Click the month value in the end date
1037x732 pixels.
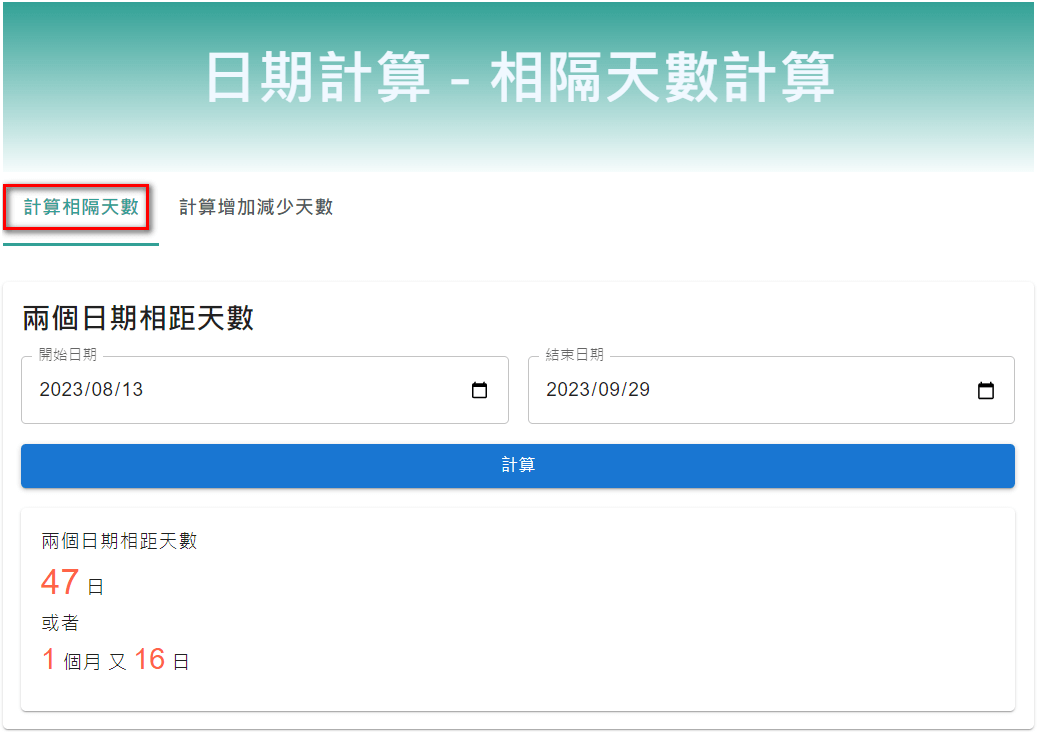(608, 390)
